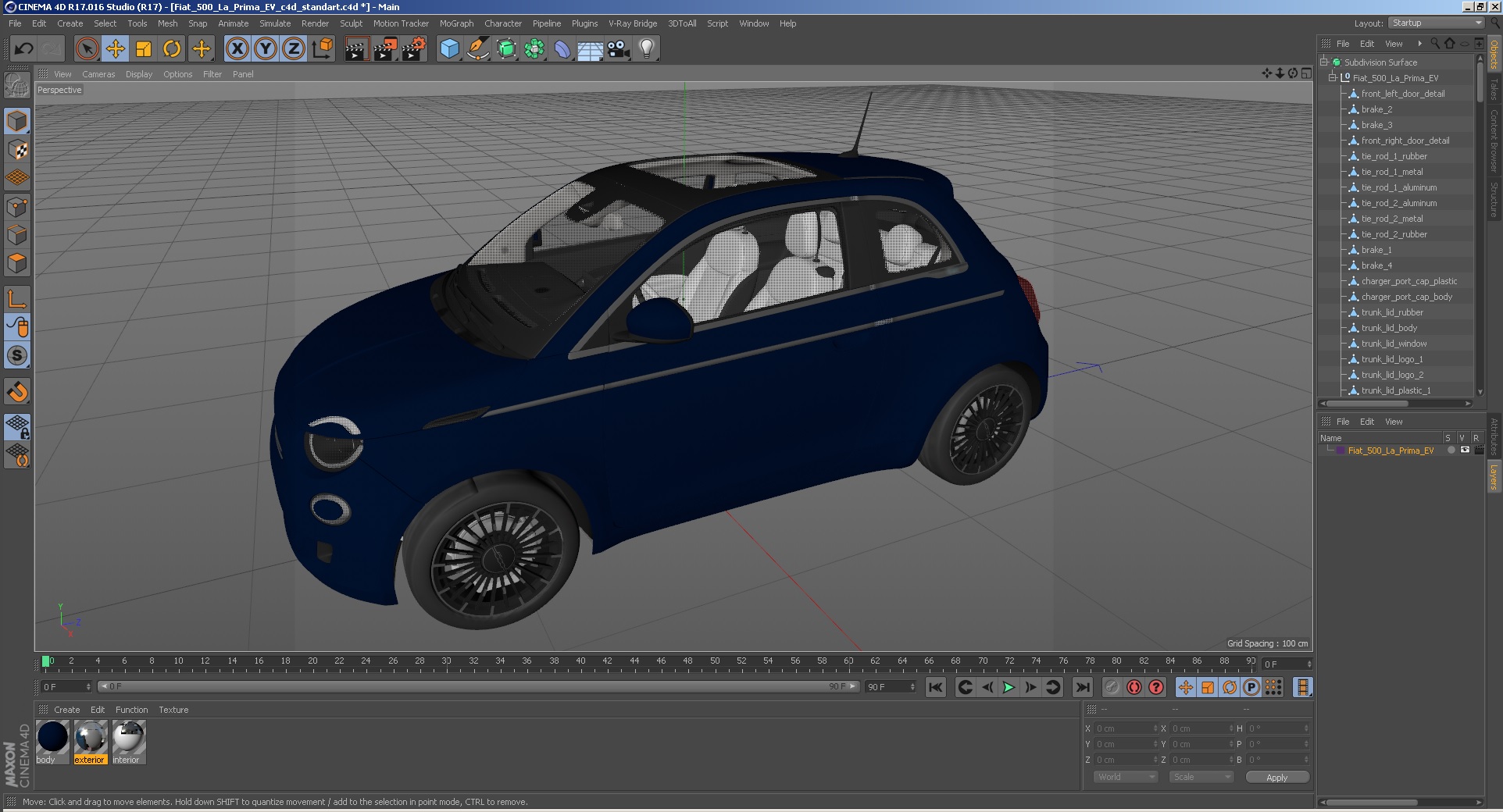
Task: Open the Character menu
Action: [x=503, y=23]
